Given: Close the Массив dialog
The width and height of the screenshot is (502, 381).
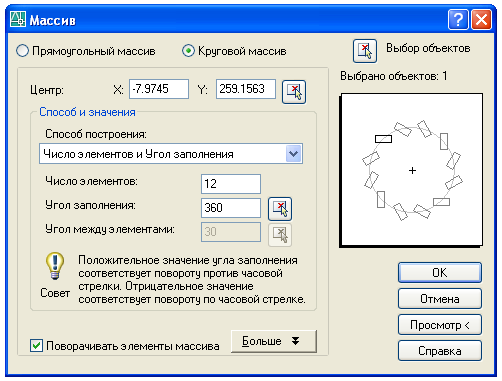Looking at the screenshot, I should (481, 19).
